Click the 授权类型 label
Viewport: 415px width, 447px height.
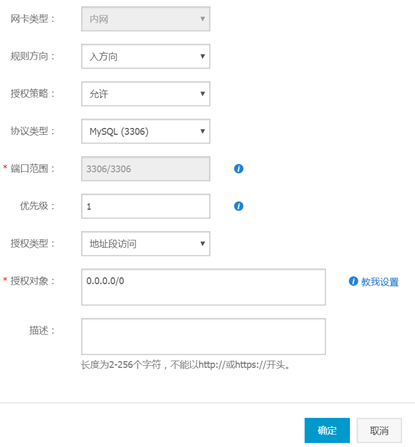tap(32, 244)
